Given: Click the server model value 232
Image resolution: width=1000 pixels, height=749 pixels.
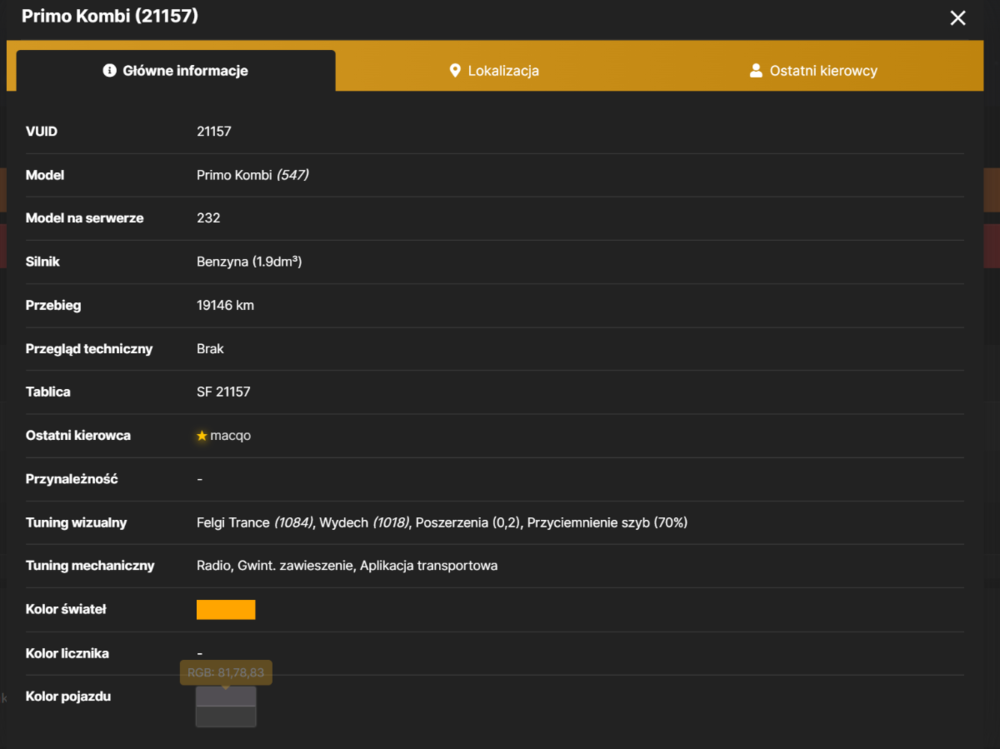Looking at the screenshot, I should pyautogui.click(x=209, y=218).
